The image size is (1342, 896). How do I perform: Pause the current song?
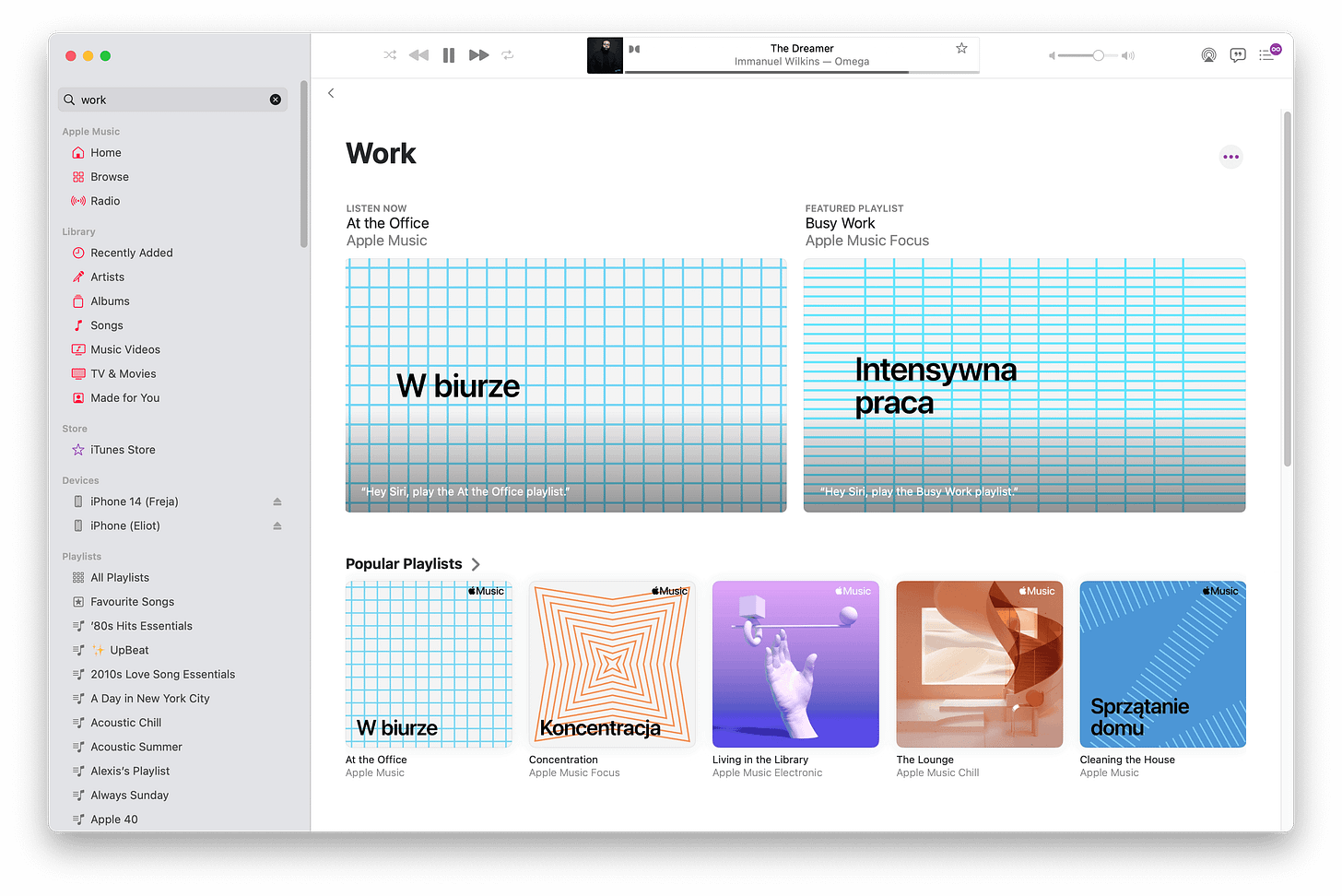pos(449,55)
